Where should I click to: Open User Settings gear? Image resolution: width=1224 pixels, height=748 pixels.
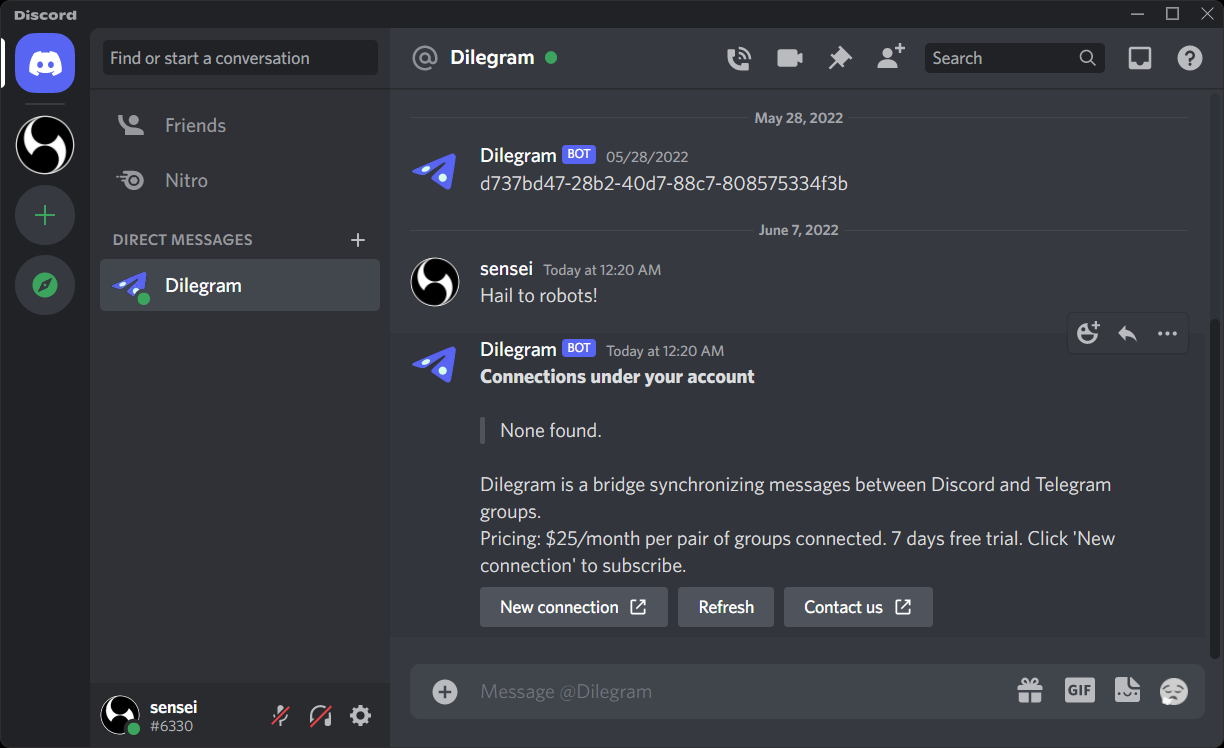click(x=360, y=715)
